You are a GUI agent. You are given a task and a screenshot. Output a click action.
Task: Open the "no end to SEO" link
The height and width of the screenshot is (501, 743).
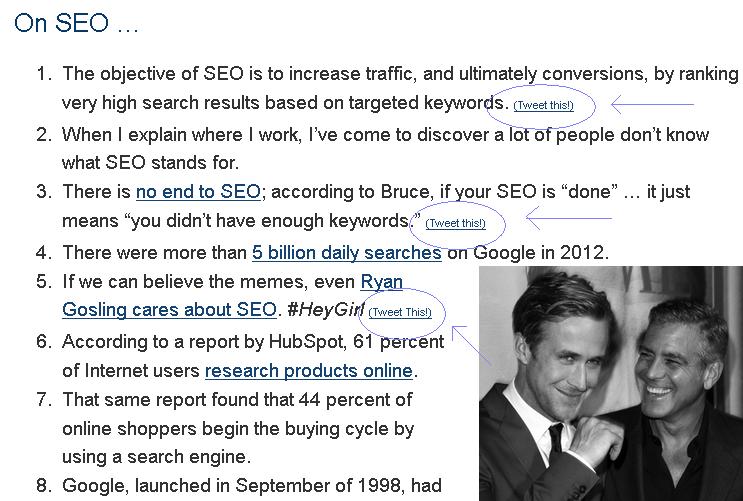tap(198, 191)
